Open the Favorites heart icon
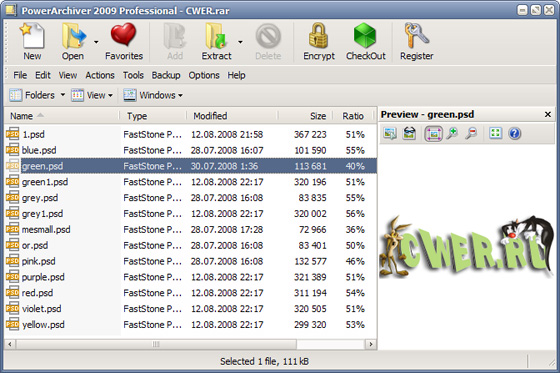Screen dimensions: 560x373 tap(123, 35)
